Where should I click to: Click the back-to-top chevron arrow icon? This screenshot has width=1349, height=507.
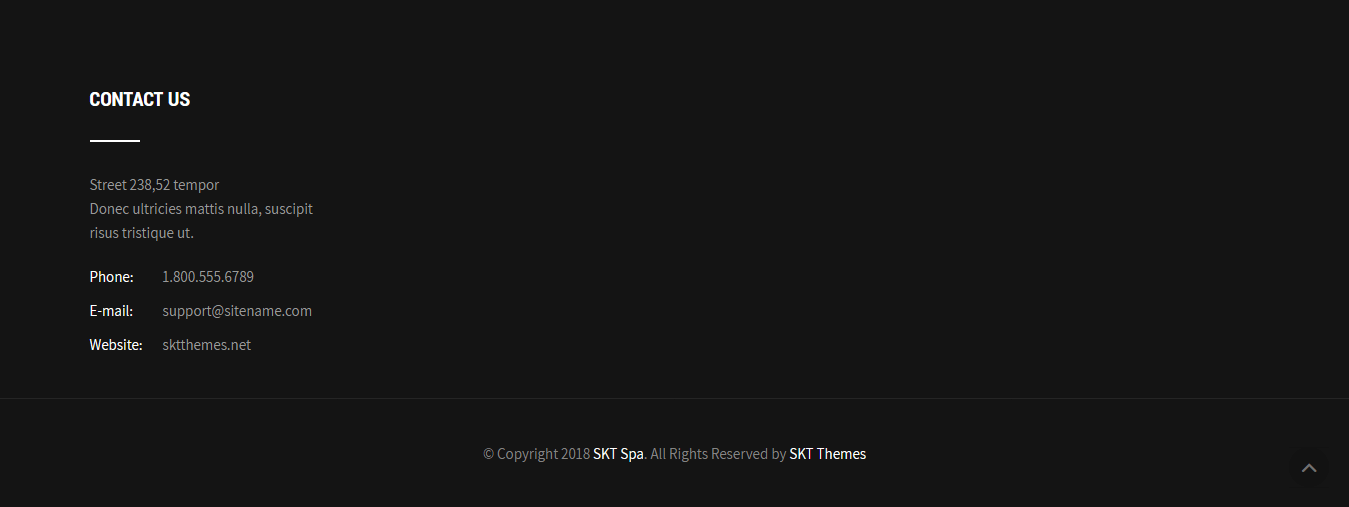(1308, 467)
